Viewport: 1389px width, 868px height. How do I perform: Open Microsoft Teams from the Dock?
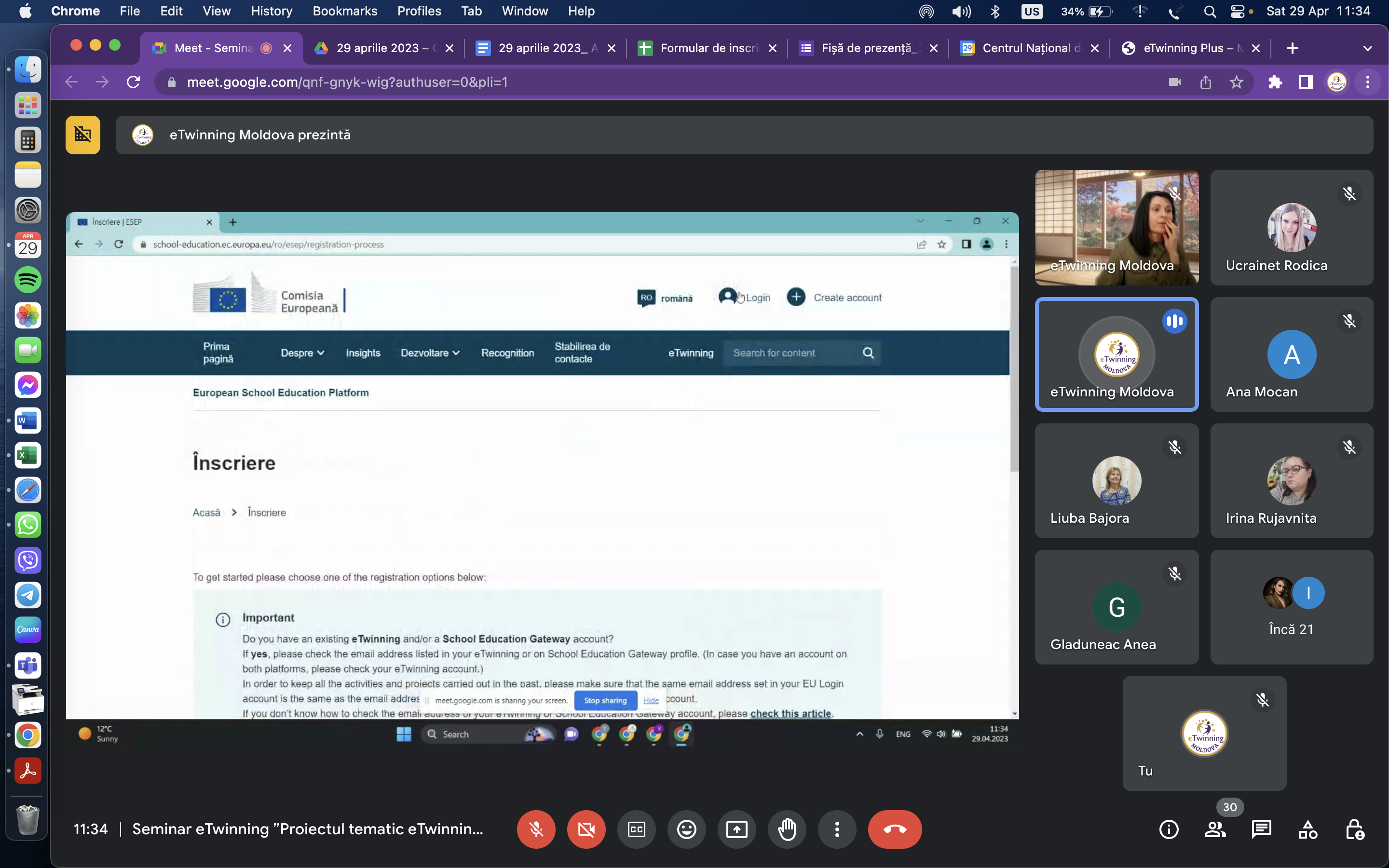(x=27, y=665)
